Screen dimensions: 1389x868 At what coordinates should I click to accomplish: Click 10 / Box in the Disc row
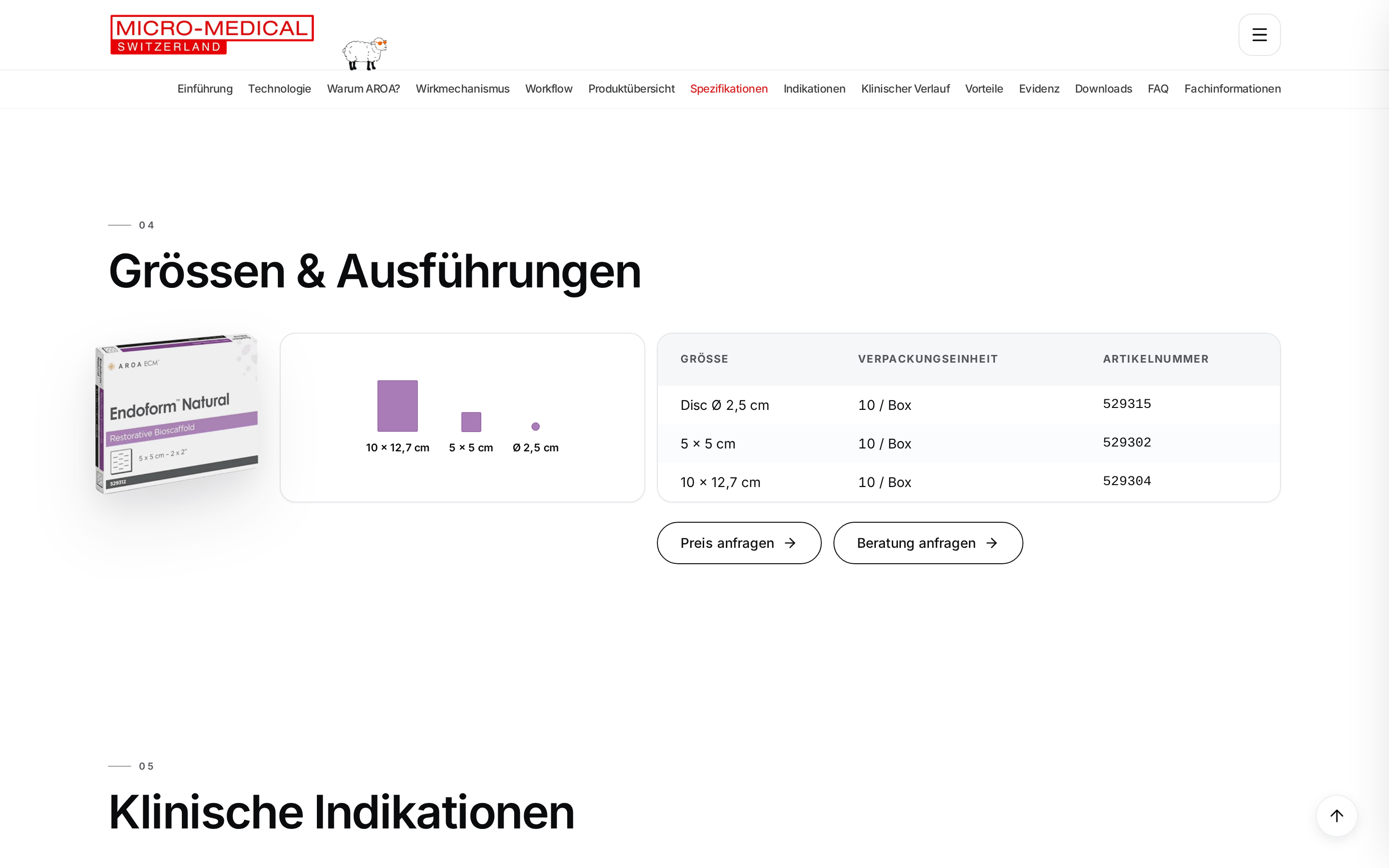point(885,405)
